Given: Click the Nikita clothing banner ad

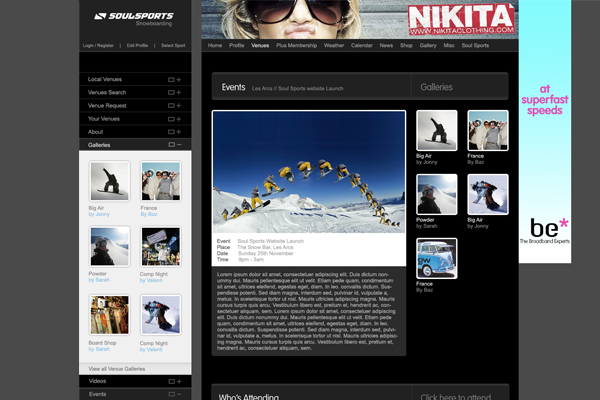Looking at the screenshot, I should [360, 19].
